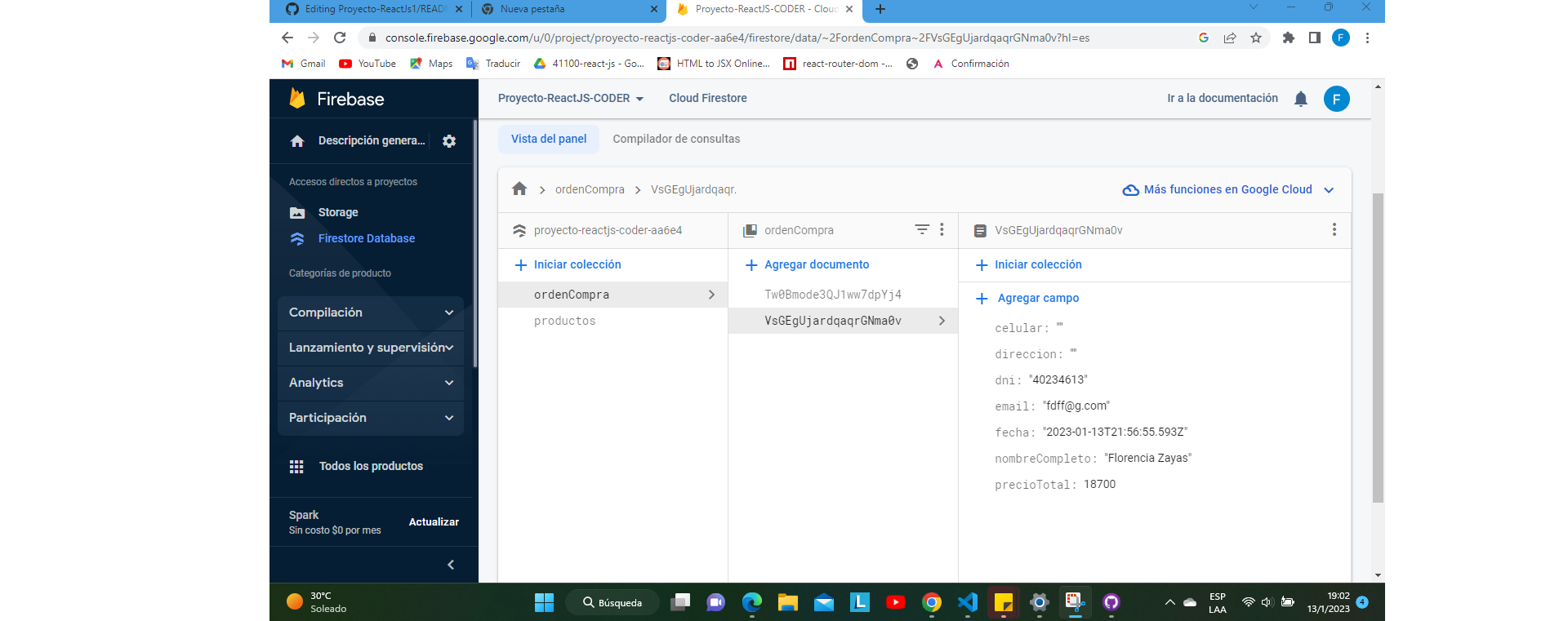Switch to Editing Proyecto-ReactJs1 browser tab

click(374, 9)
